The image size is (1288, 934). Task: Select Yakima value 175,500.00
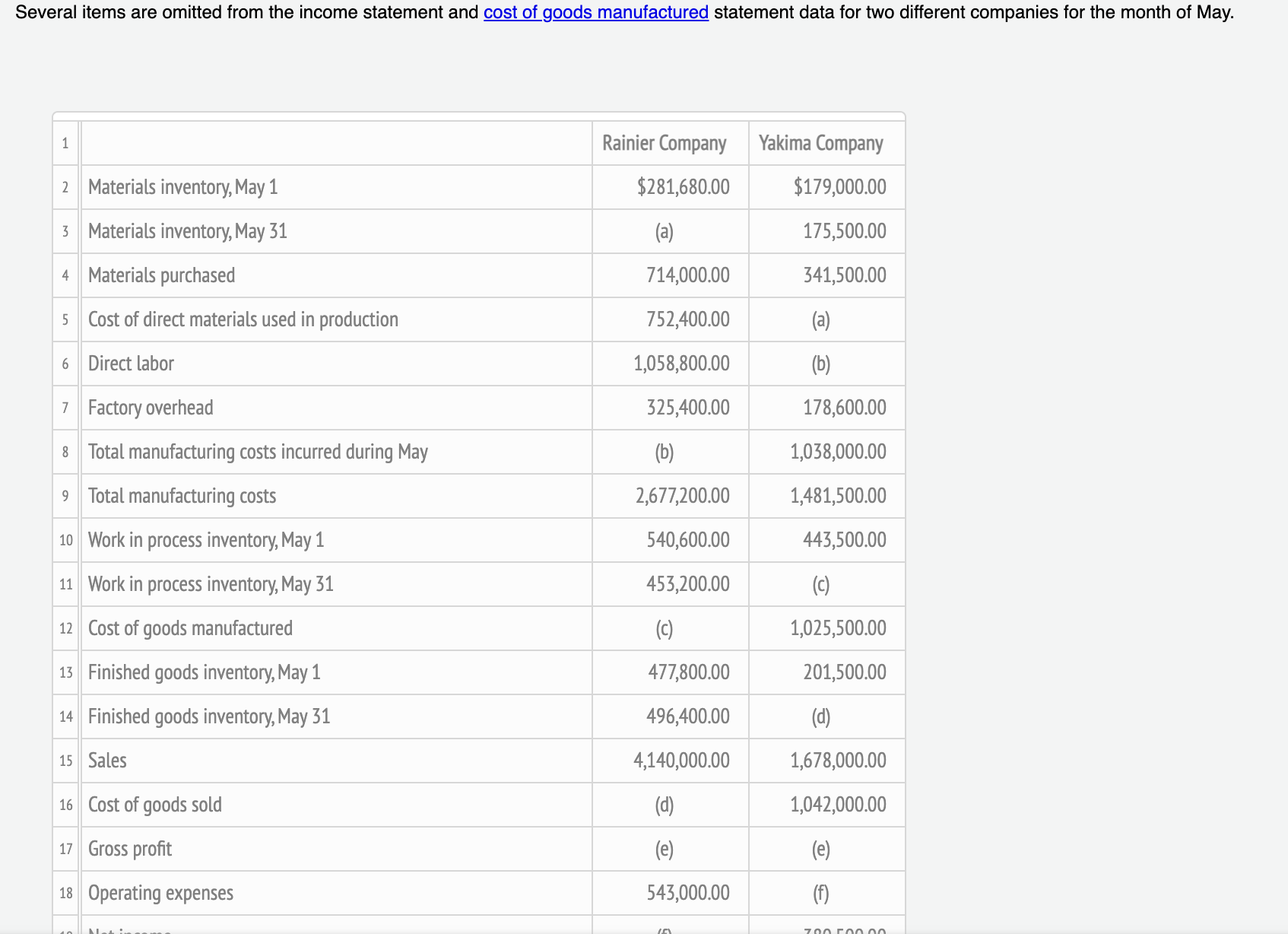845,231
